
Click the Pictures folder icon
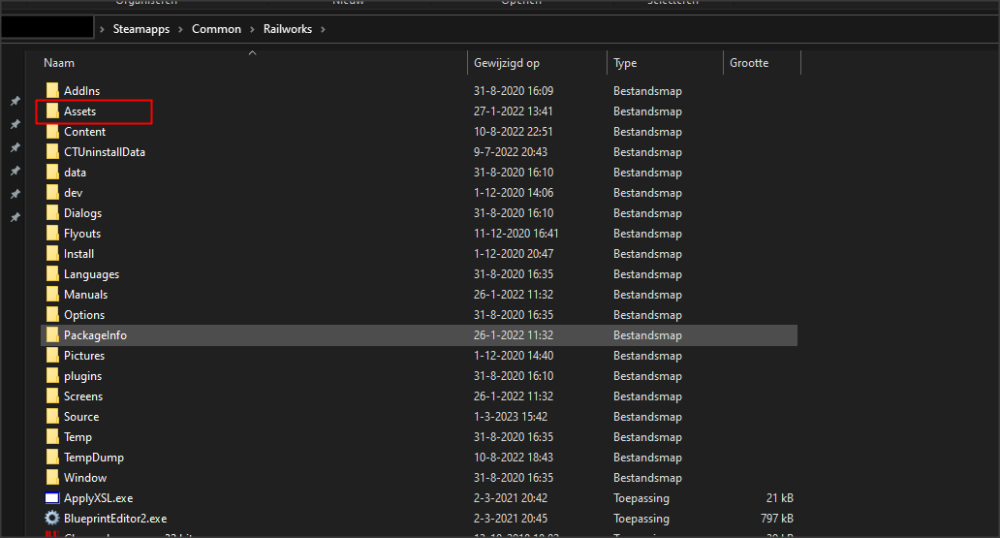(52, 356)
